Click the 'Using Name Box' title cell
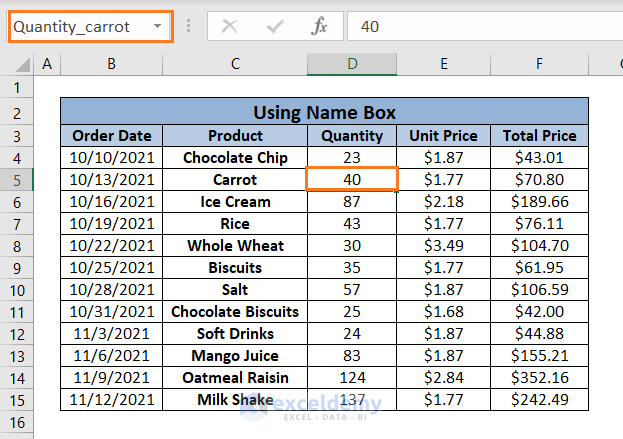 tap(324, 113)
